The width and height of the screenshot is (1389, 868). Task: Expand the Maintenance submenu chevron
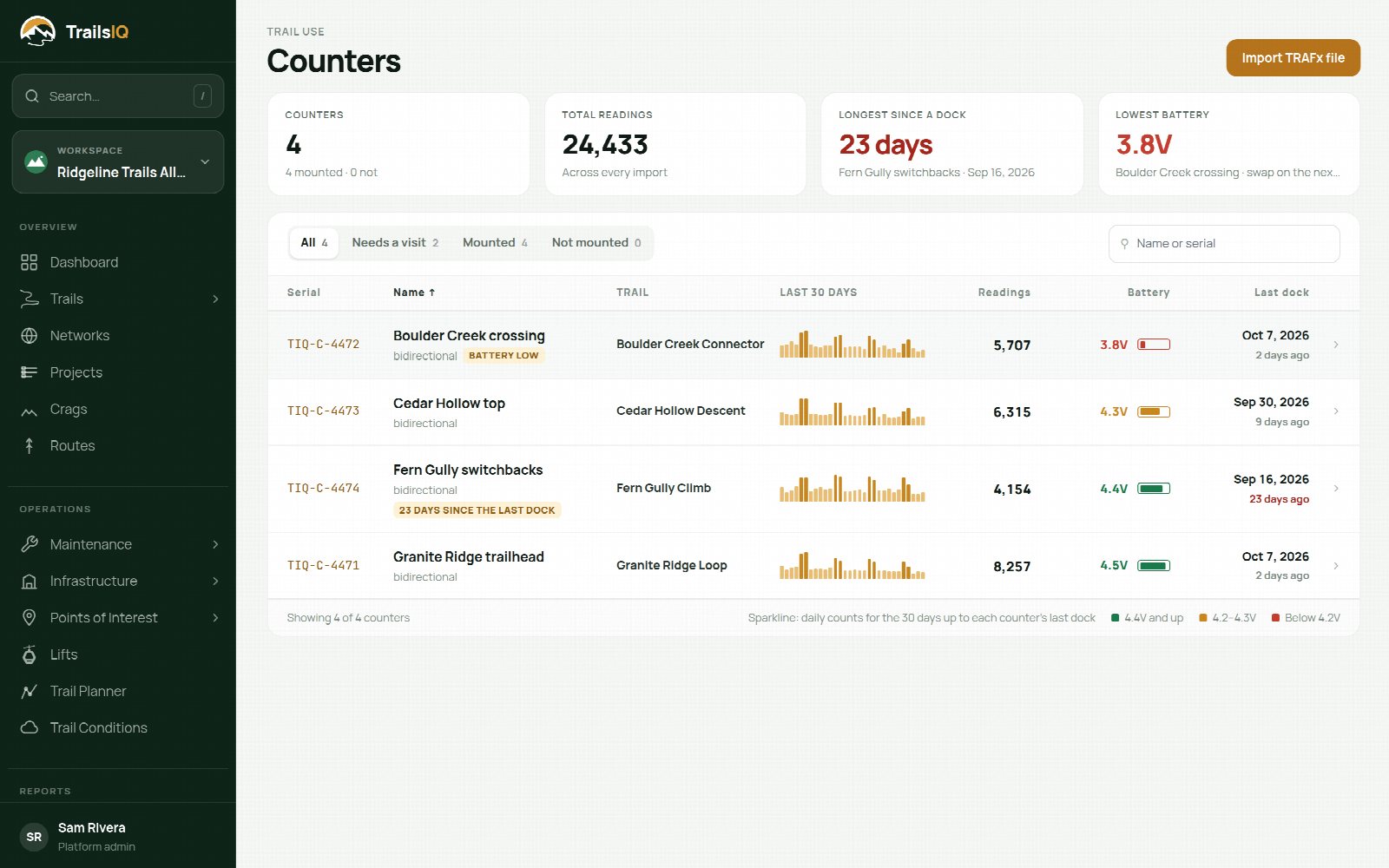pos(215,544)
